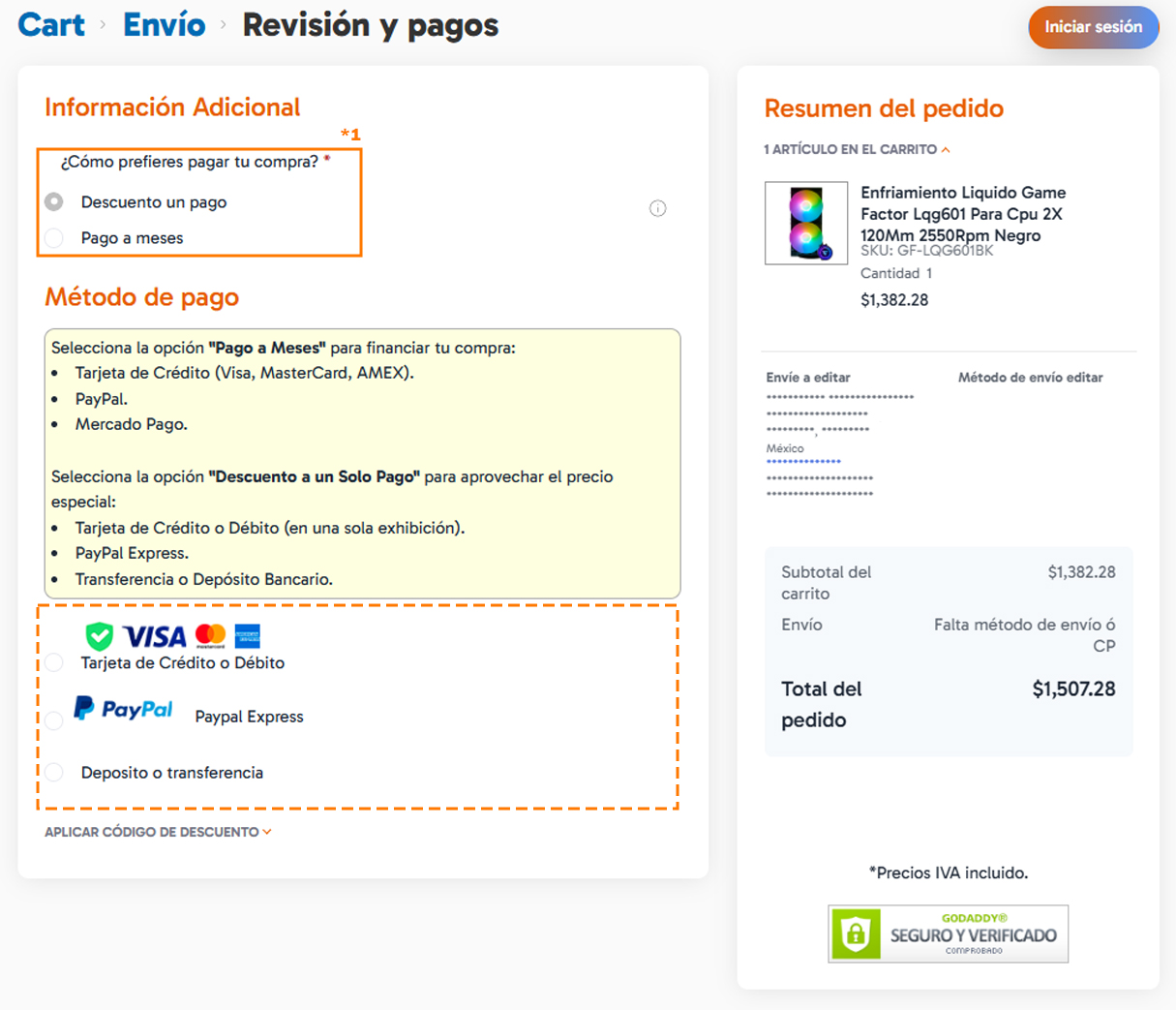This screenshot has width=1176, height=1010.
Task: Click the Método de envío editar link
Action: [1030, 378]
